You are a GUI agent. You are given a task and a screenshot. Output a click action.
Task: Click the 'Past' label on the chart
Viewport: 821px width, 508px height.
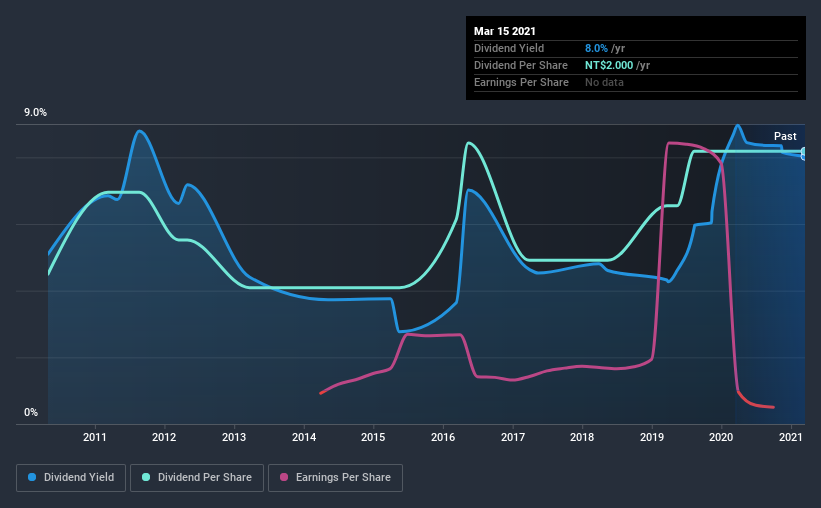click(785, 136)
